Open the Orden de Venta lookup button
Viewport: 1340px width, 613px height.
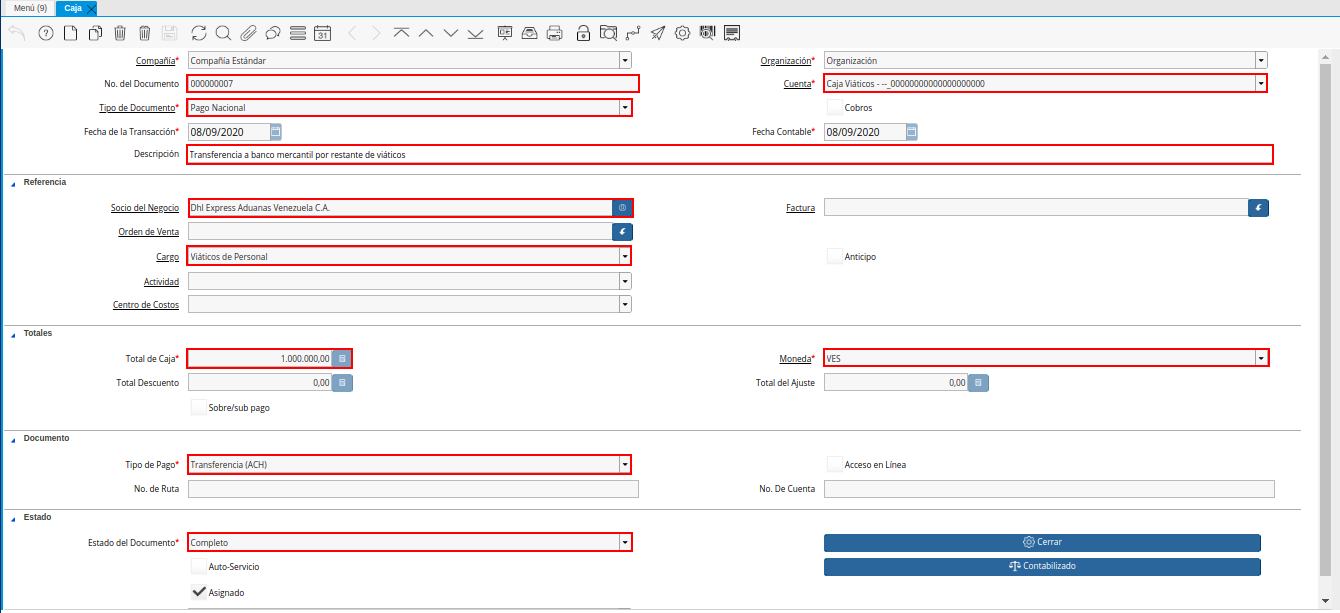(622, 231)
